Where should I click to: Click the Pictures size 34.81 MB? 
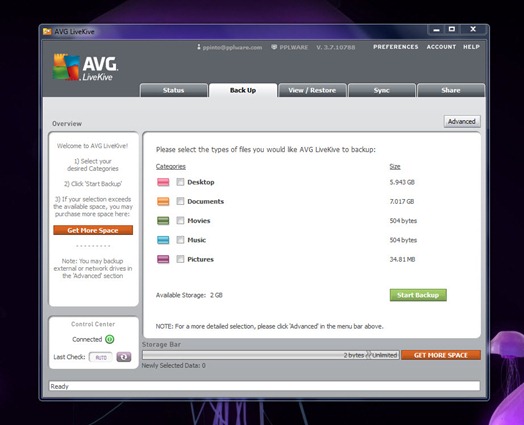coord(402,259)
